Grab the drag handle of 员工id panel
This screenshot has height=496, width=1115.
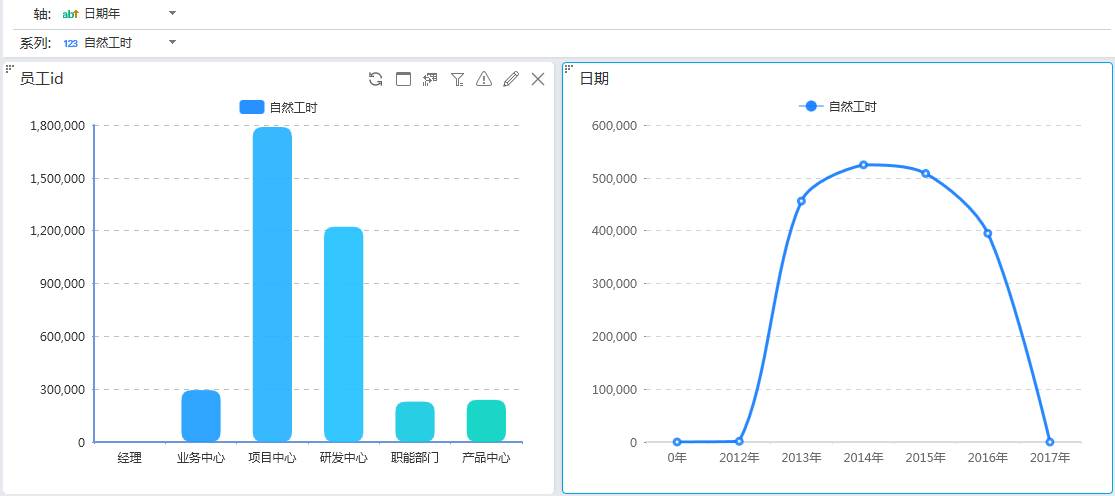click(x=9, y=68)
